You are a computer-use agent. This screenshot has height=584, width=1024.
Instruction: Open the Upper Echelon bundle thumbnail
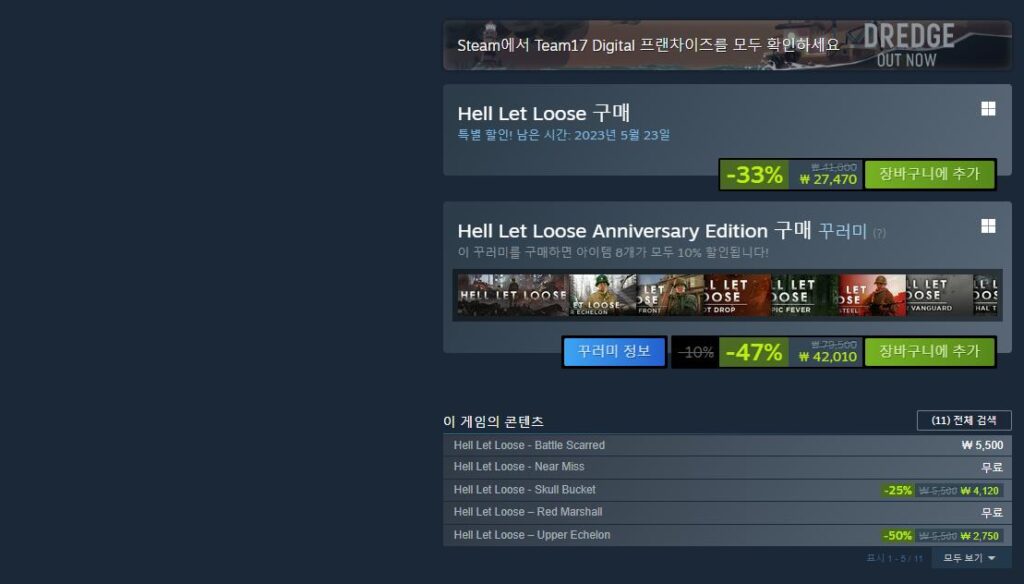602,295
